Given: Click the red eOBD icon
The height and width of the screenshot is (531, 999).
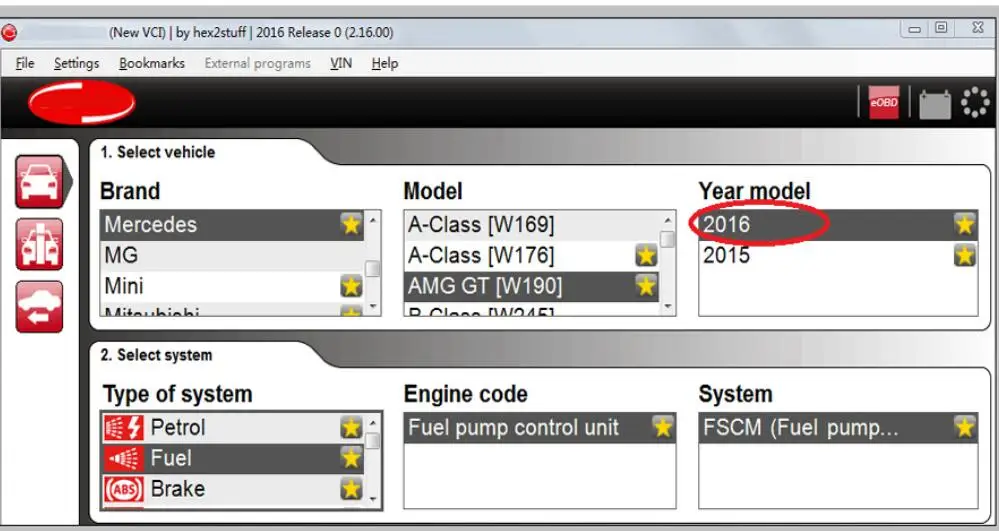Looking at the screenshot, I should coord(884,102).
